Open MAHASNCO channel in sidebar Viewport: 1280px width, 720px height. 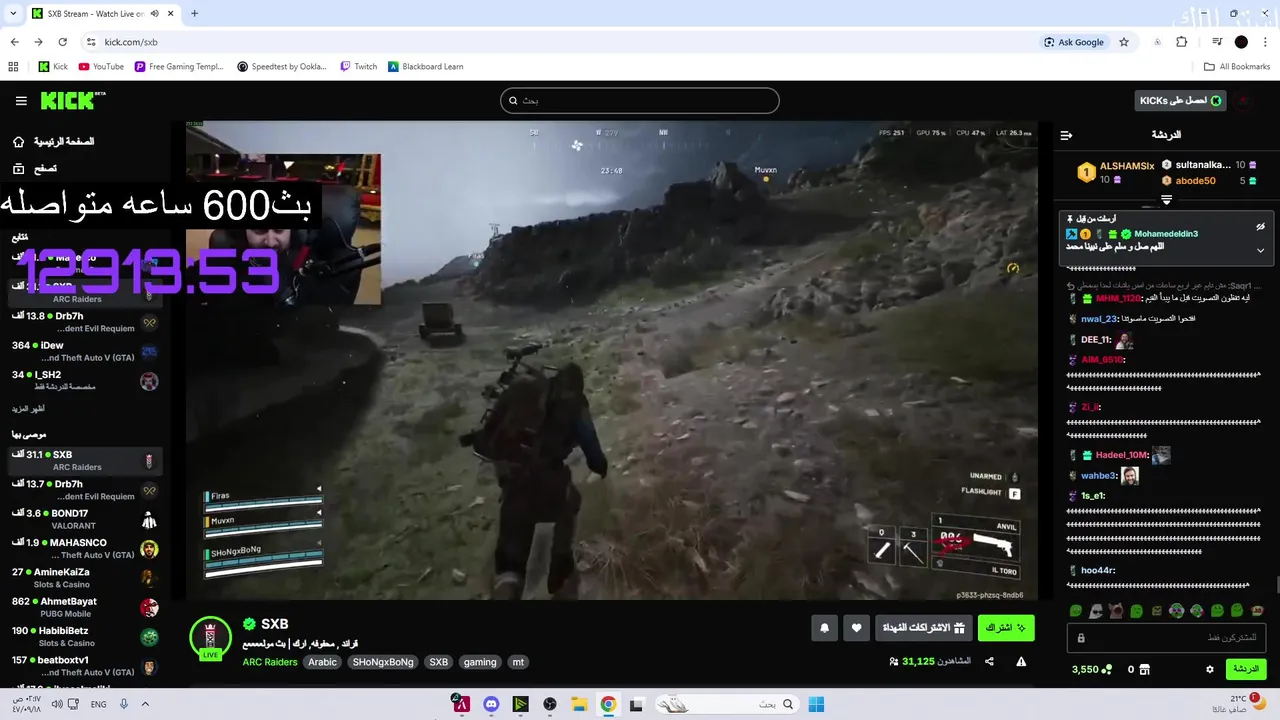[x=85, y=548]
